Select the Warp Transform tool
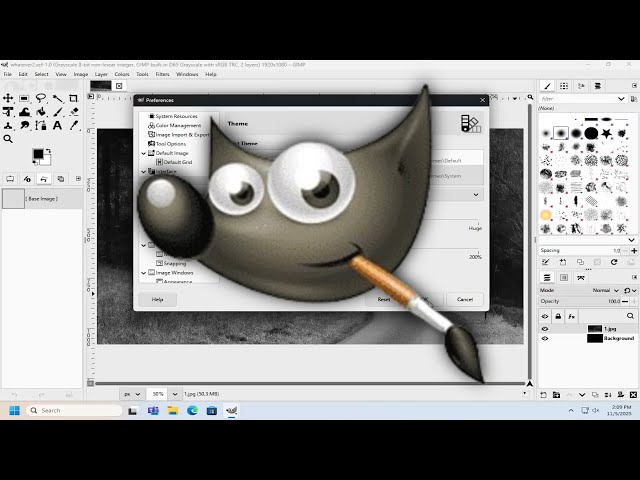The width and height of the screenshot is (640, 480). pyautogui.click(x=24, y=112)
